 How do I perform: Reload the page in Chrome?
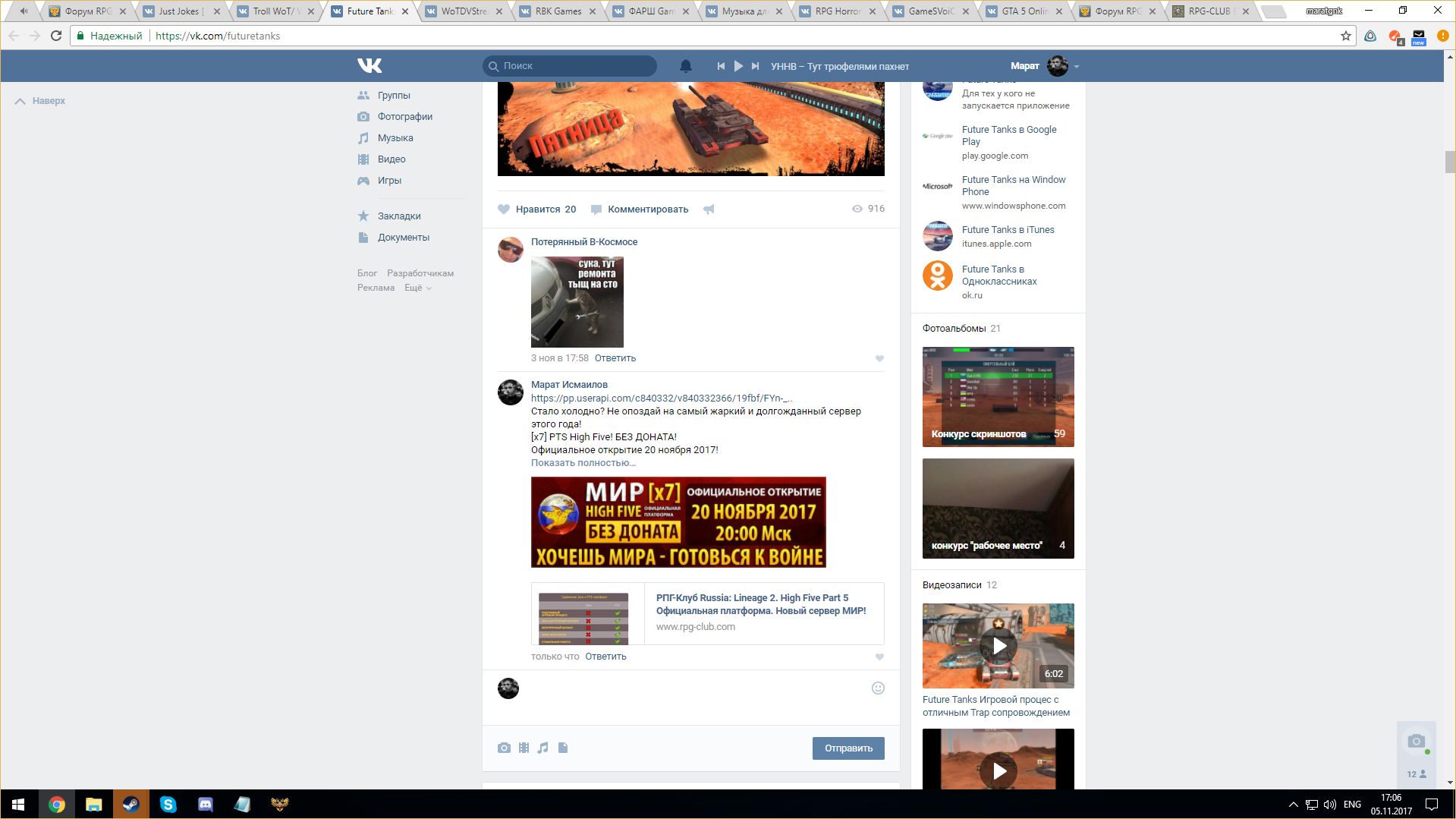click(55, 36)
